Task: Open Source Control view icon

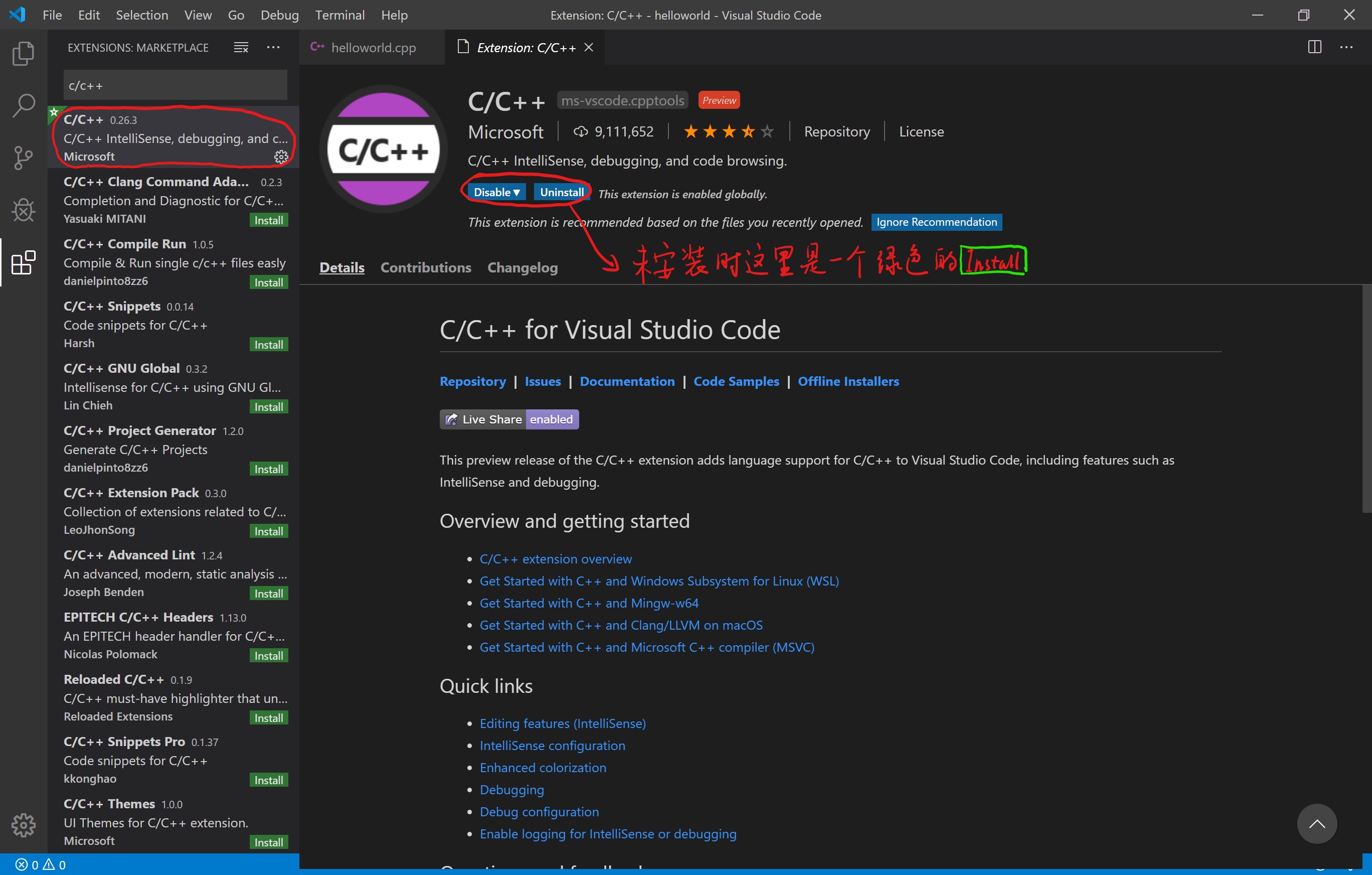Action: pyautogui.click(x=24, y=158)
